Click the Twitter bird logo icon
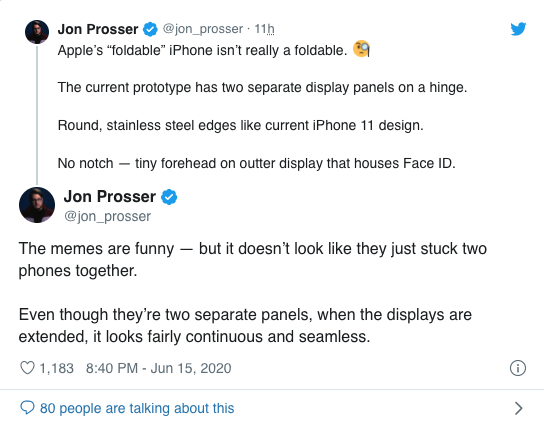The image size is (544, 424). pos(518,29)
